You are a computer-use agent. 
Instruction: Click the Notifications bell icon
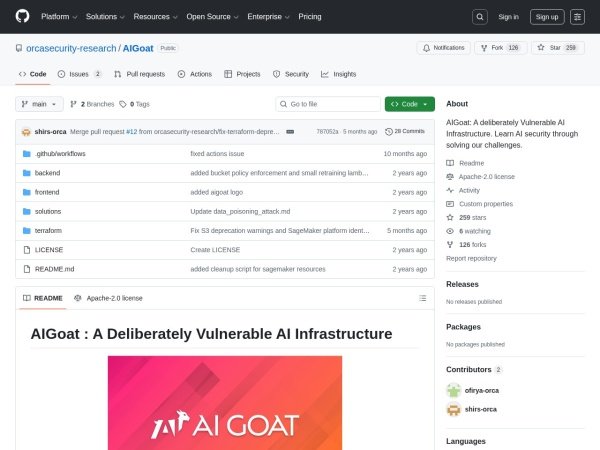[426, 48]
